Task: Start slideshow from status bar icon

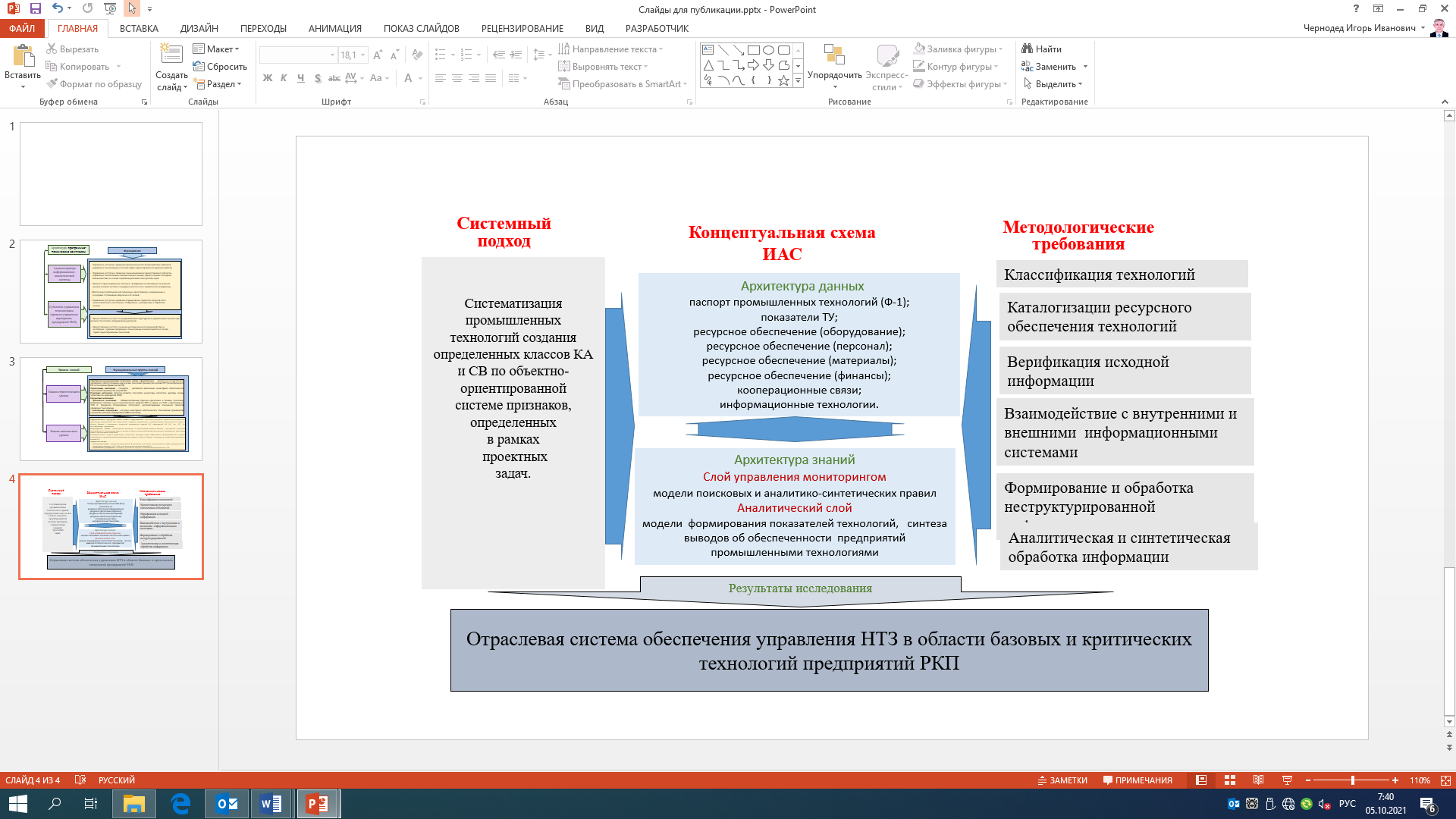Action: [x=1287, y=780]
